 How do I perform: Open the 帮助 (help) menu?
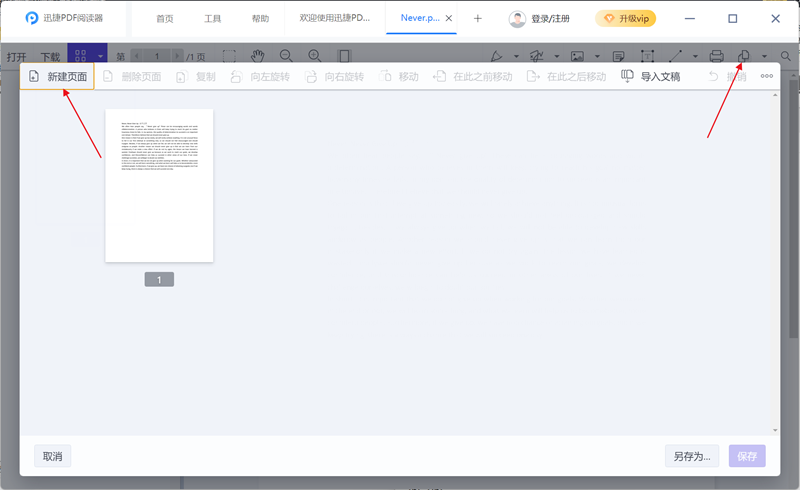tap(260, 19)
